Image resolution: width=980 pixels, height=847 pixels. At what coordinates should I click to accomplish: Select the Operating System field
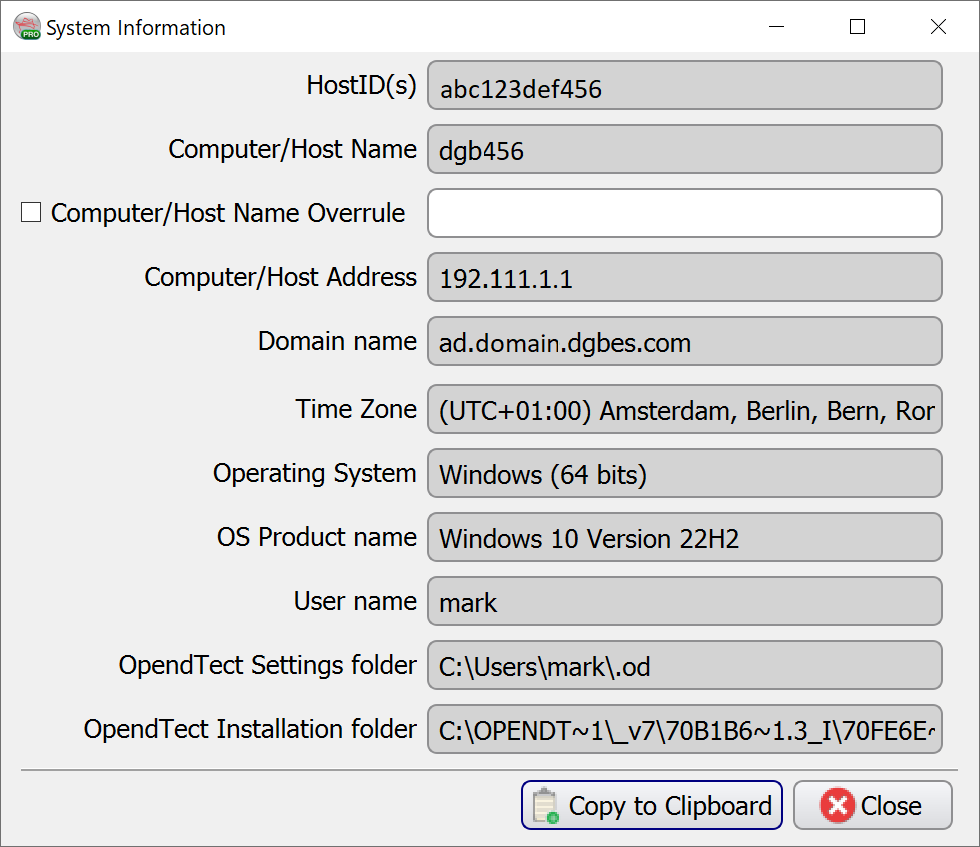click(x=685, y=474)
